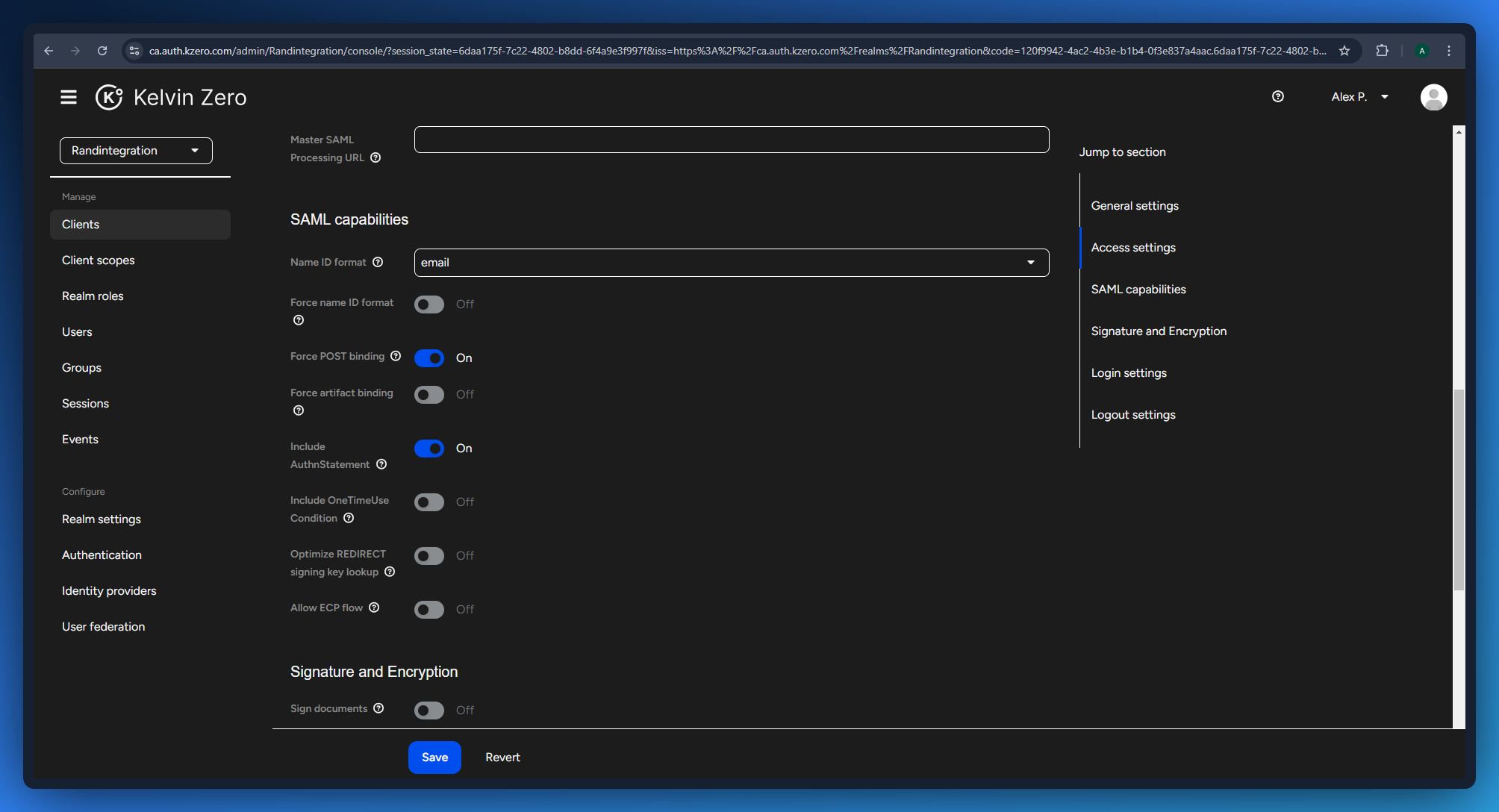This screenshot has height=812, width=1499.
Task: Jump to Signature and Encryption section
Action: pyautogui.click(x=1159, y=331)
